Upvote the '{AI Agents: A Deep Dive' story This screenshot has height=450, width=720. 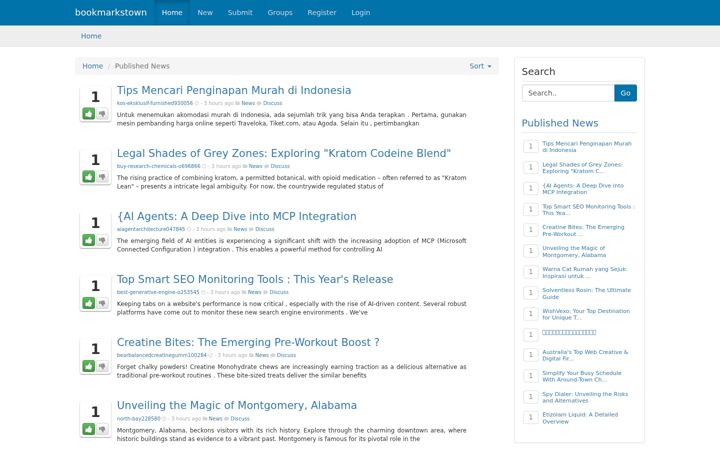[x=89, y=240]
